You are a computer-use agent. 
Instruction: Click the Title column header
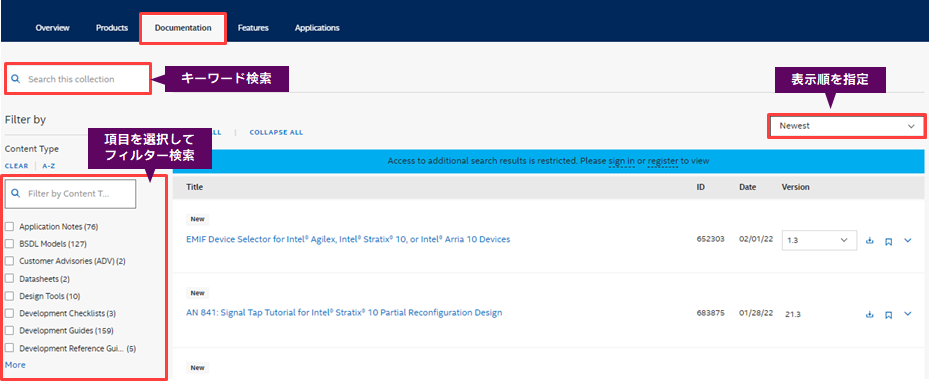(194, 187)
